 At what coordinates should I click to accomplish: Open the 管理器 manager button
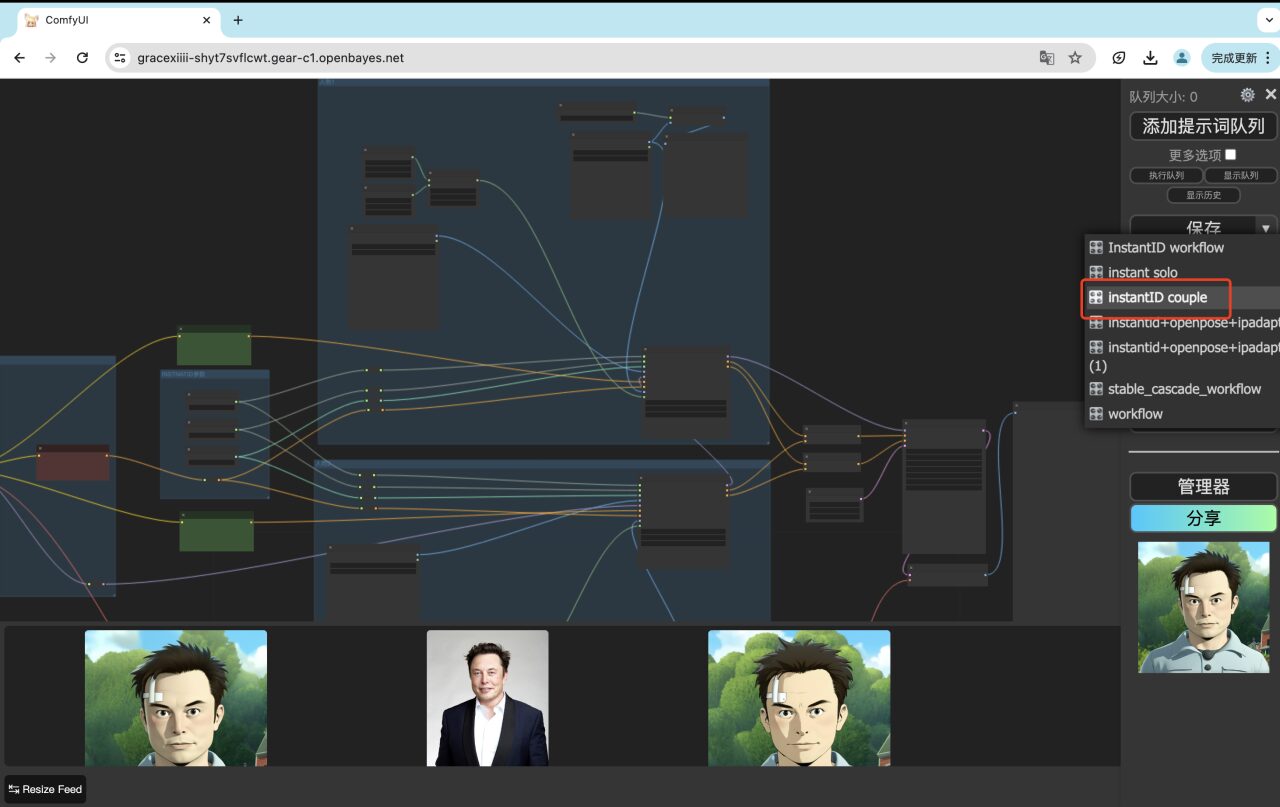coord(1203,486)
